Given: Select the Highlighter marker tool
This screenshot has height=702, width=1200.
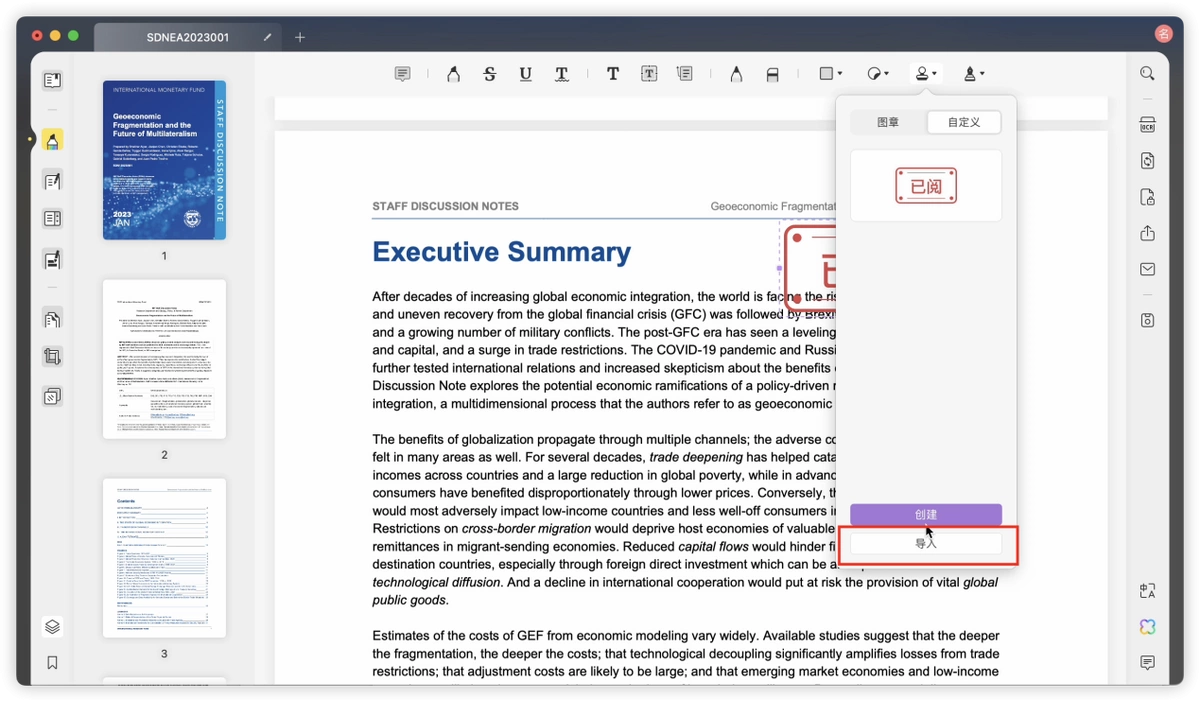Looking at the screenshot, I should point(453,74).
